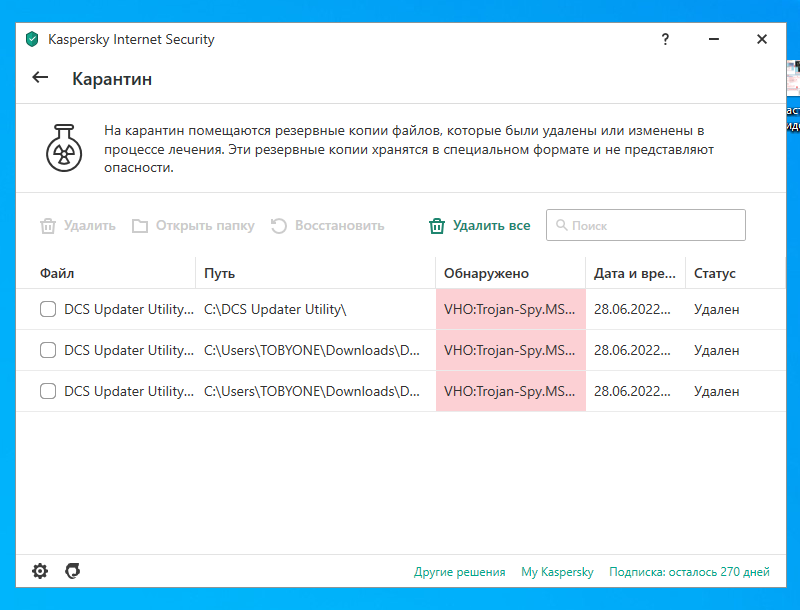This screenshot has height=610, width=800.
Task: Sort by the Файл column header
Action: (57, 273)
